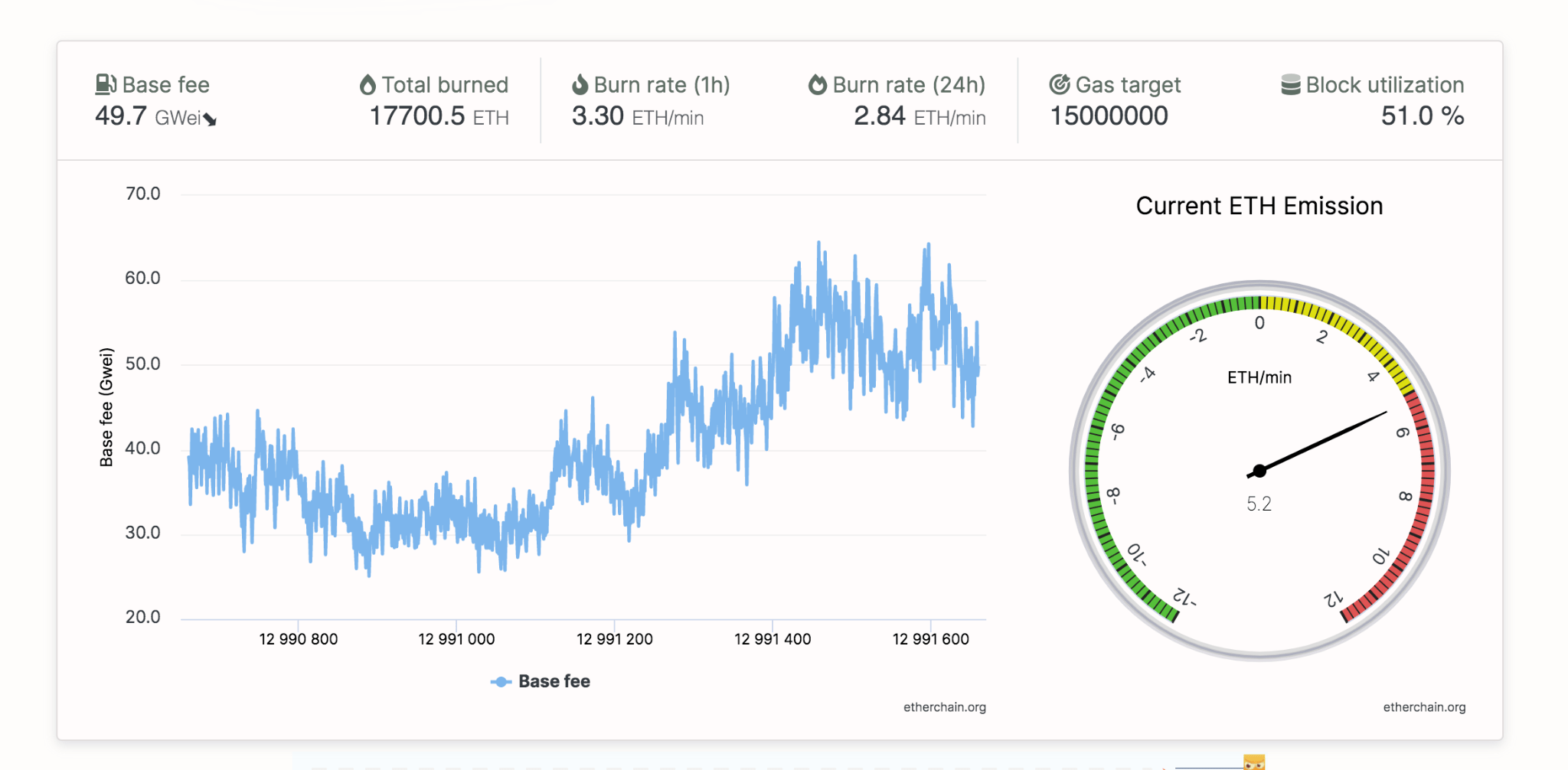The width and height of the screenshot is (1568, 770).
Task: Click the Burn rate (24h) fire icon
Action: tap(818, 84)
